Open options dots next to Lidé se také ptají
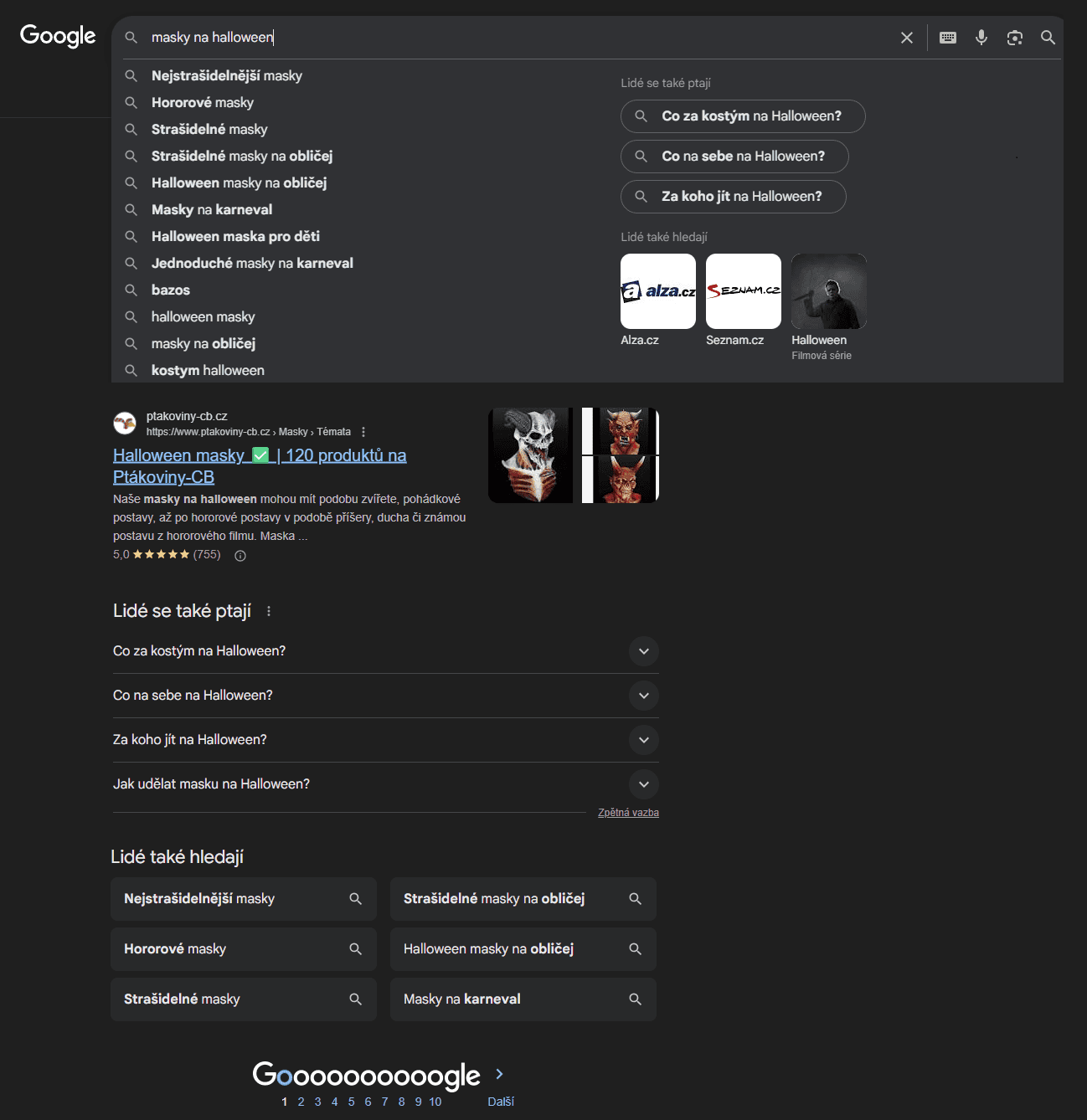Screen dimensions: 1087x1120 269,611
